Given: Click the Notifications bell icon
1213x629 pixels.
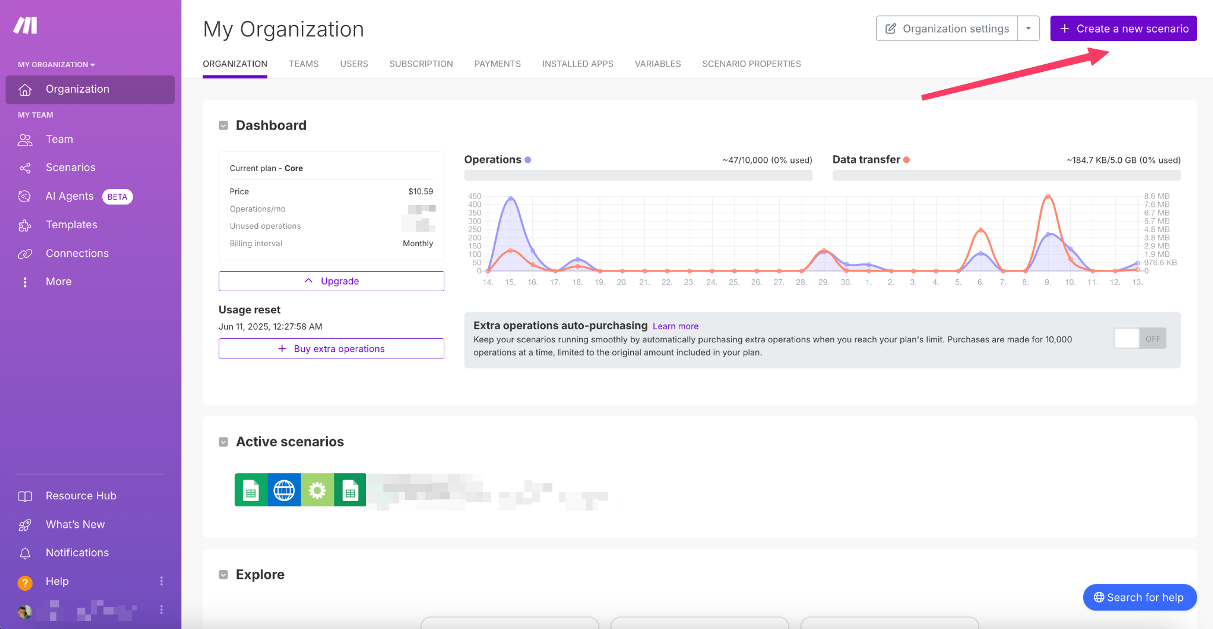Looking at the screenshot, I should point(25,553).
